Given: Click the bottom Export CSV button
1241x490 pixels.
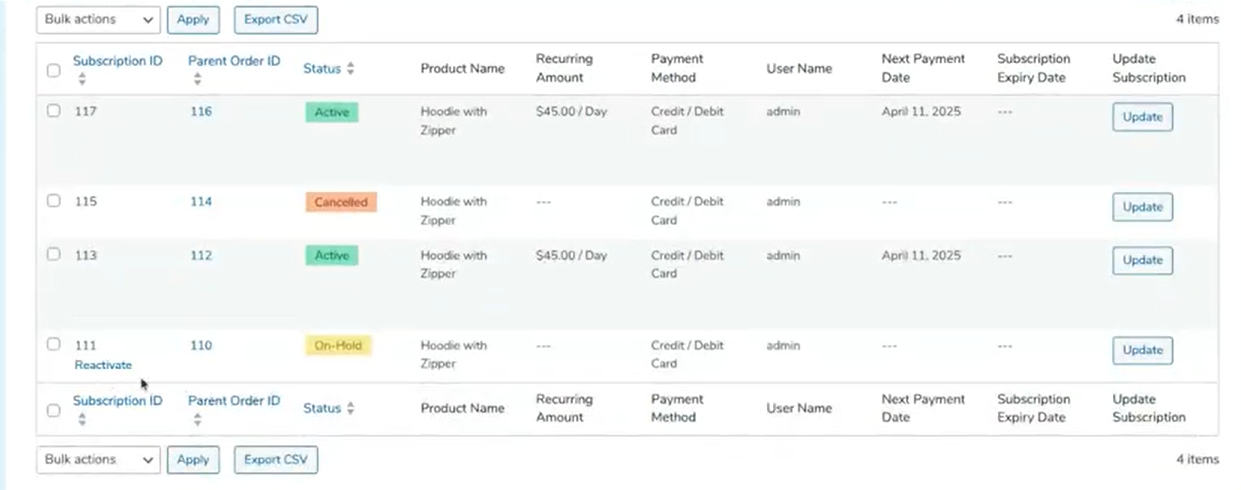Looking at the screenshot, I should 276,459.
